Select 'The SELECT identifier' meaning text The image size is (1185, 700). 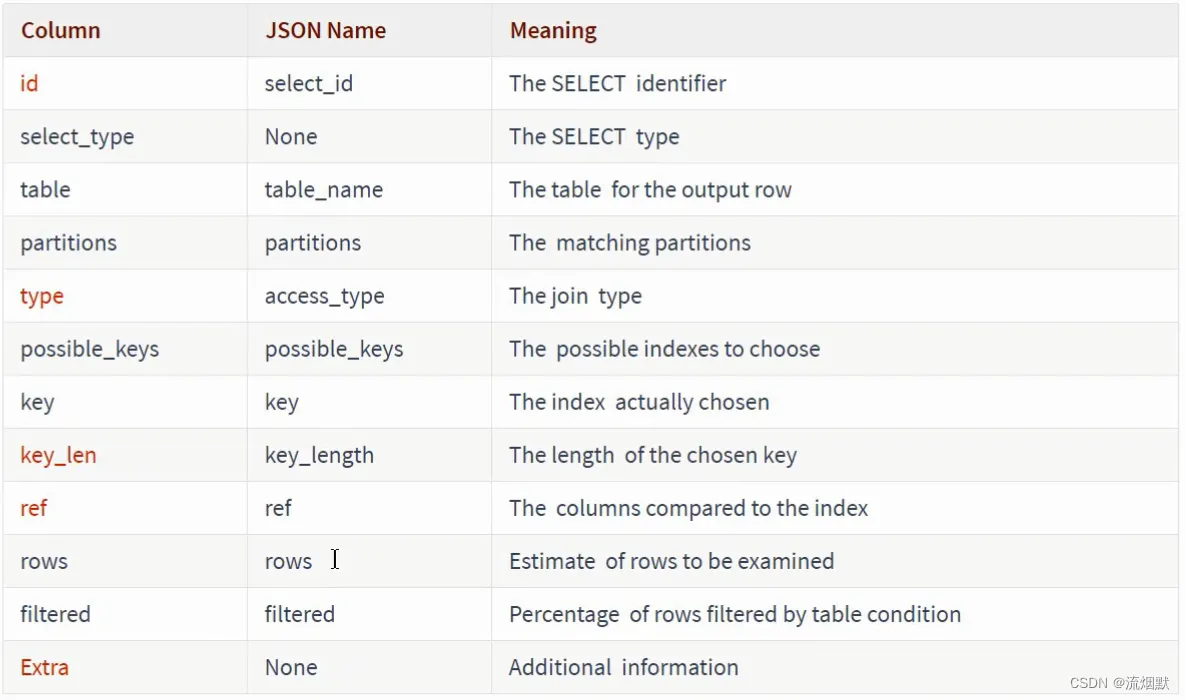(617, 84)
